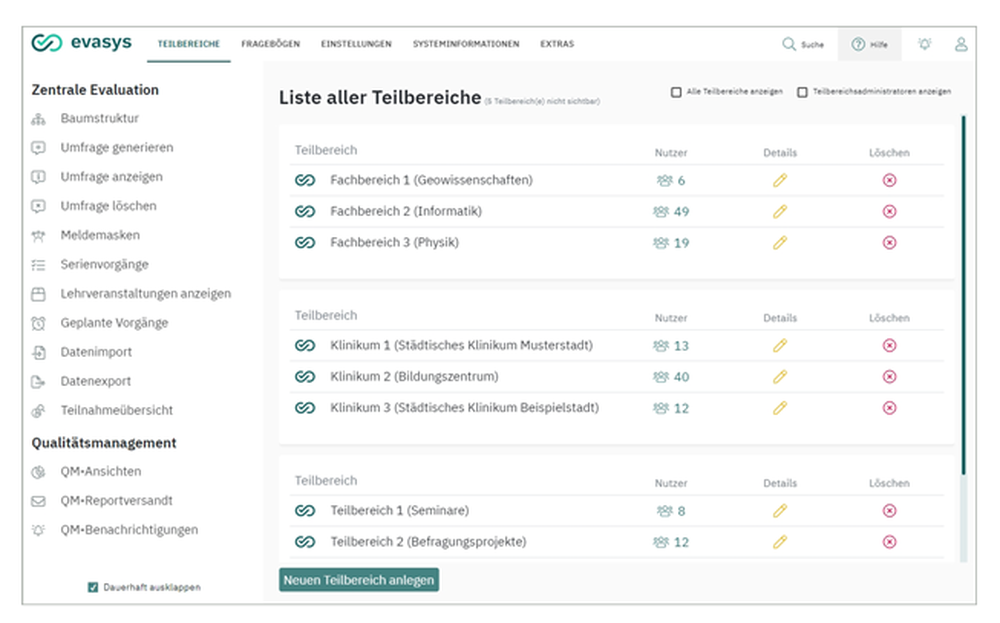Delete Teilbereich 2 (Befragungsprojekte)
1000x623 pixels.
coord(889,542)
